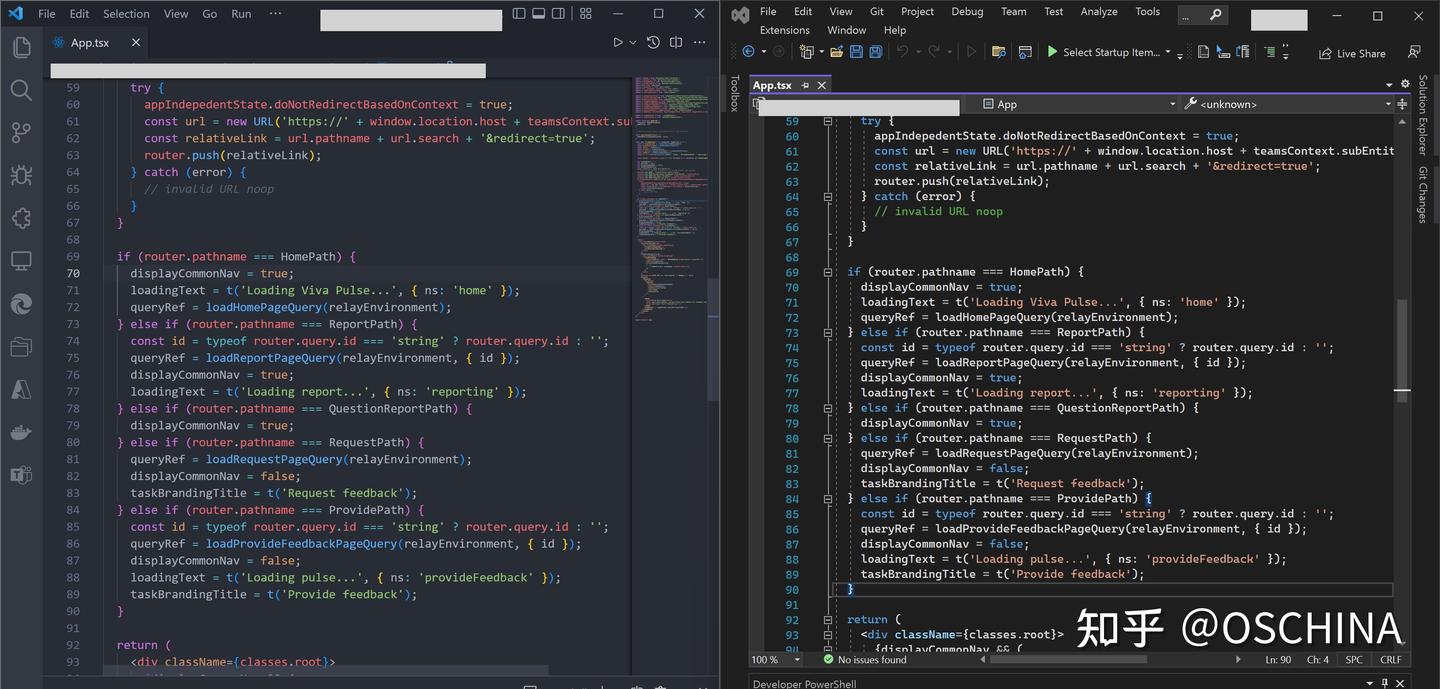Screen dimensions: 1440x689
Task: Toggle the bottom panel layout button
Action: pos(538,14)
